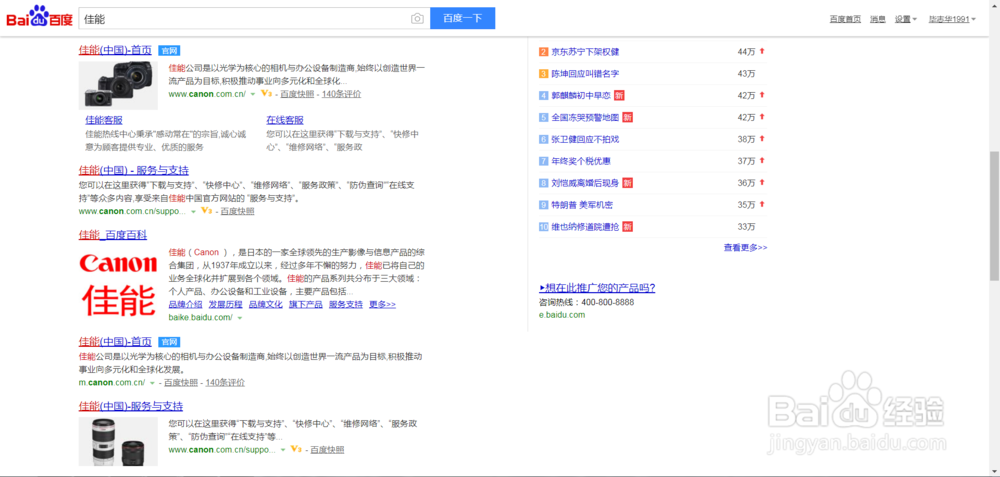This screenshot has height=477, width=1000.
Task: Click V3 credibility icon of first result
Action: tap(267, 94)
